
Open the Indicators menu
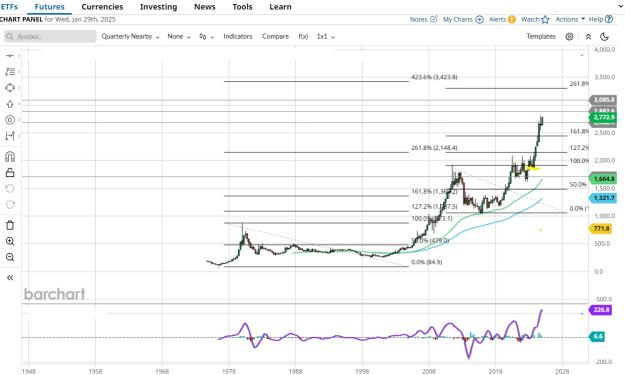click(238, 36)
